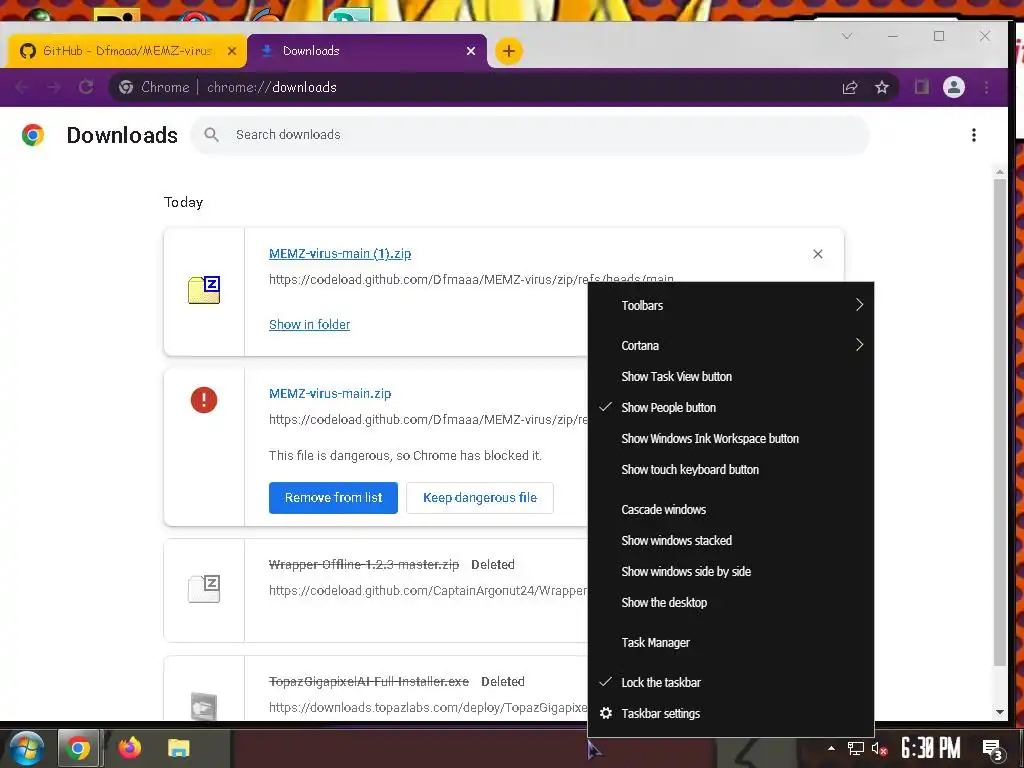Open MEMZ-virus-main (1).zip file link
Image resolution: width=1024 pixels, height=768 pixels.
pyautogui.click(x=340, y=253)
